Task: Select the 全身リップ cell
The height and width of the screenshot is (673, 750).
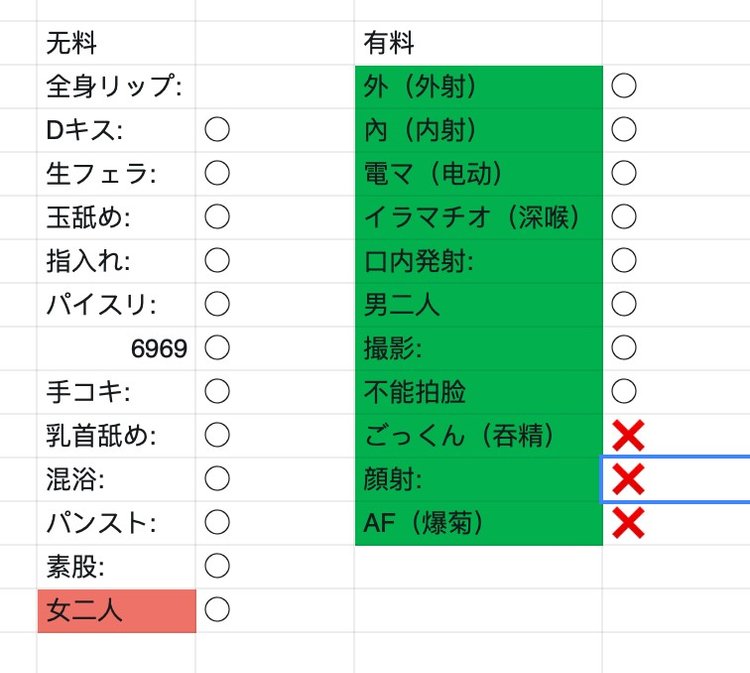Action: click(x=116, y=87)
